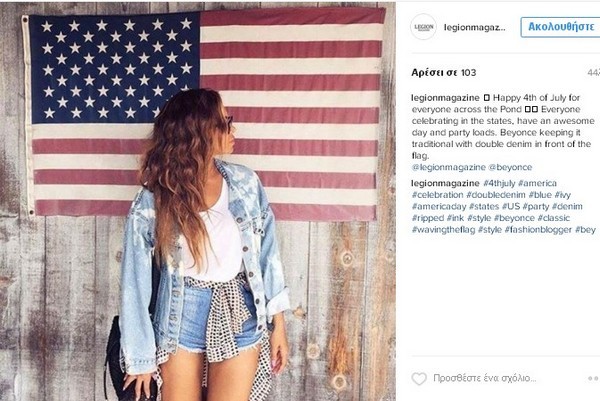Screen dimensions: 600x401
Task: Open the post photo with the flag
Action: pos(198,201)
